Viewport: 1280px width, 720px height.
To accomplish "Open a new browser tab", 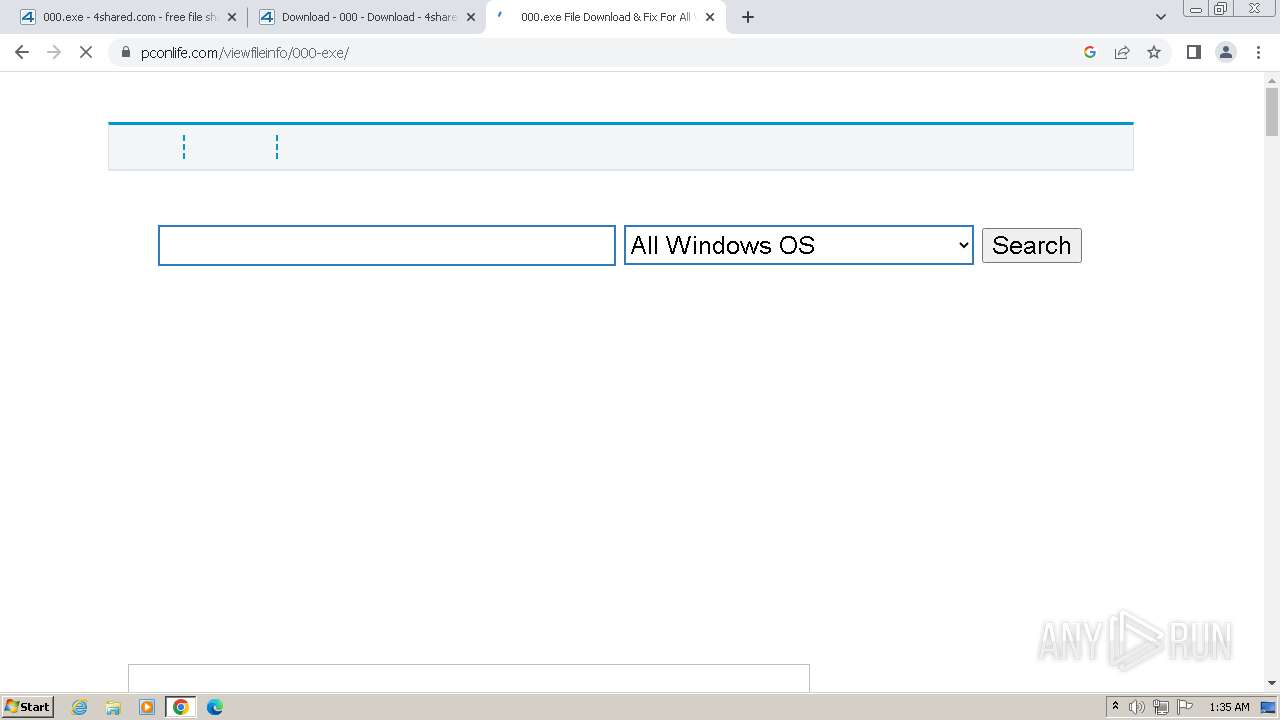I will point(748,17).
